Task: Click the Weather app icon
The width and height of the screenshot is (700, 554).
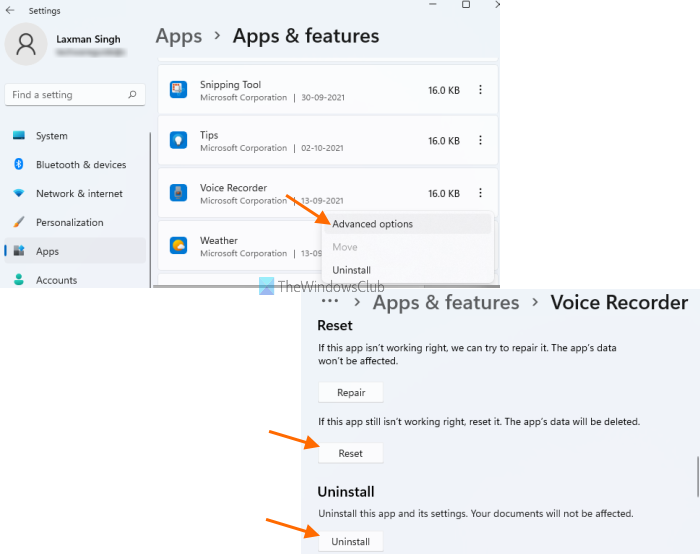Action: point(178,246)
